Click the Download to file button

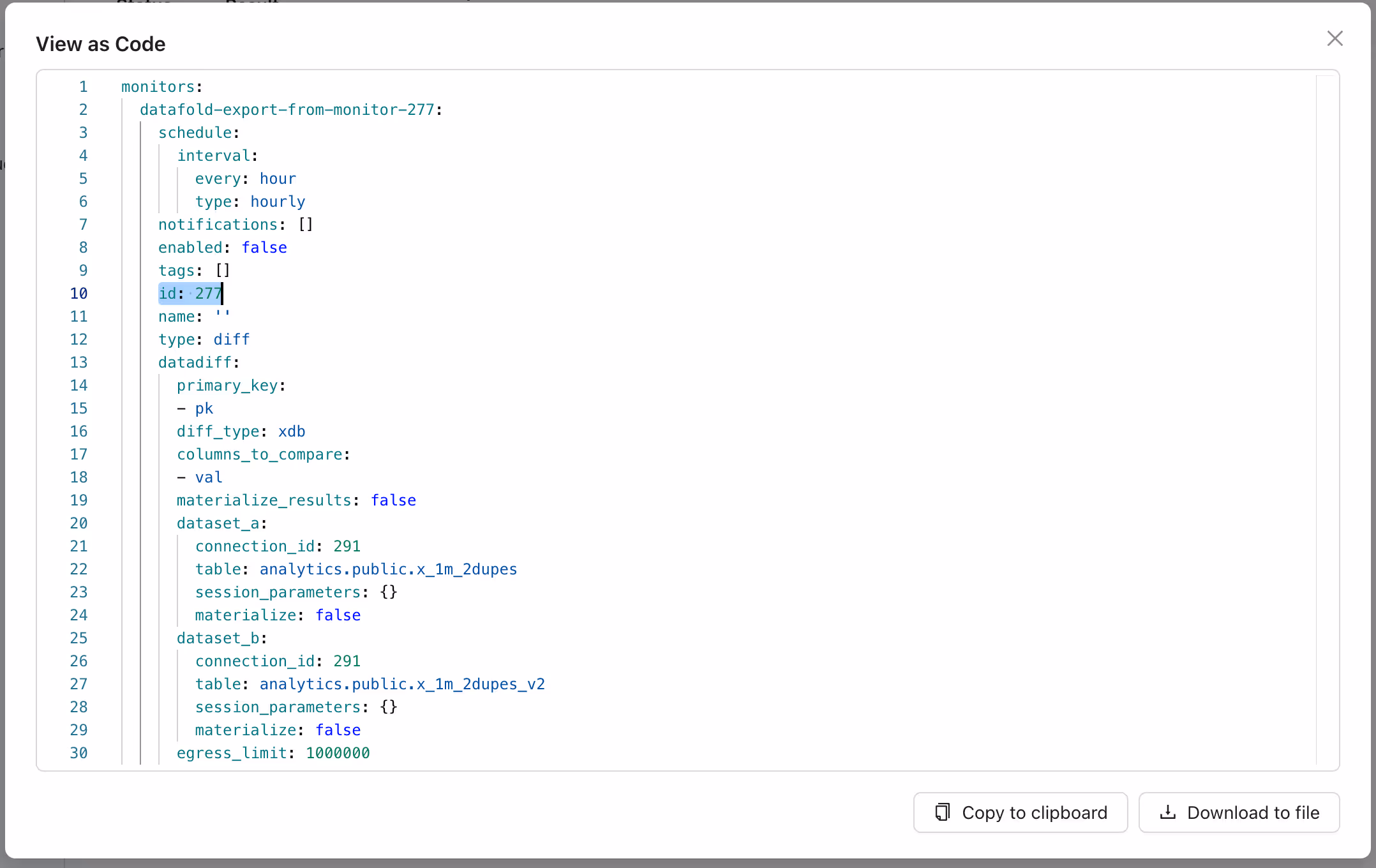1239,812
